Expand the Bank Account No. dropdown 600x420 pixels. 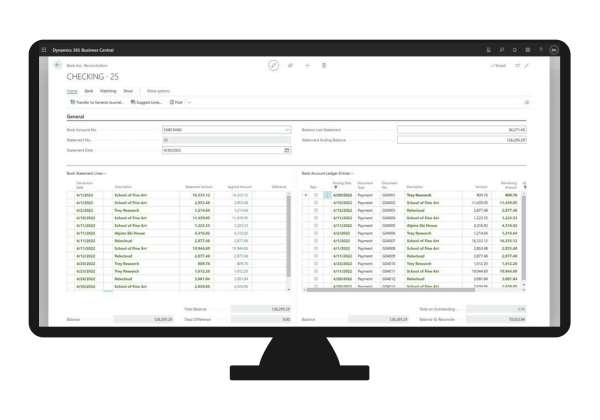click(287, 130)
